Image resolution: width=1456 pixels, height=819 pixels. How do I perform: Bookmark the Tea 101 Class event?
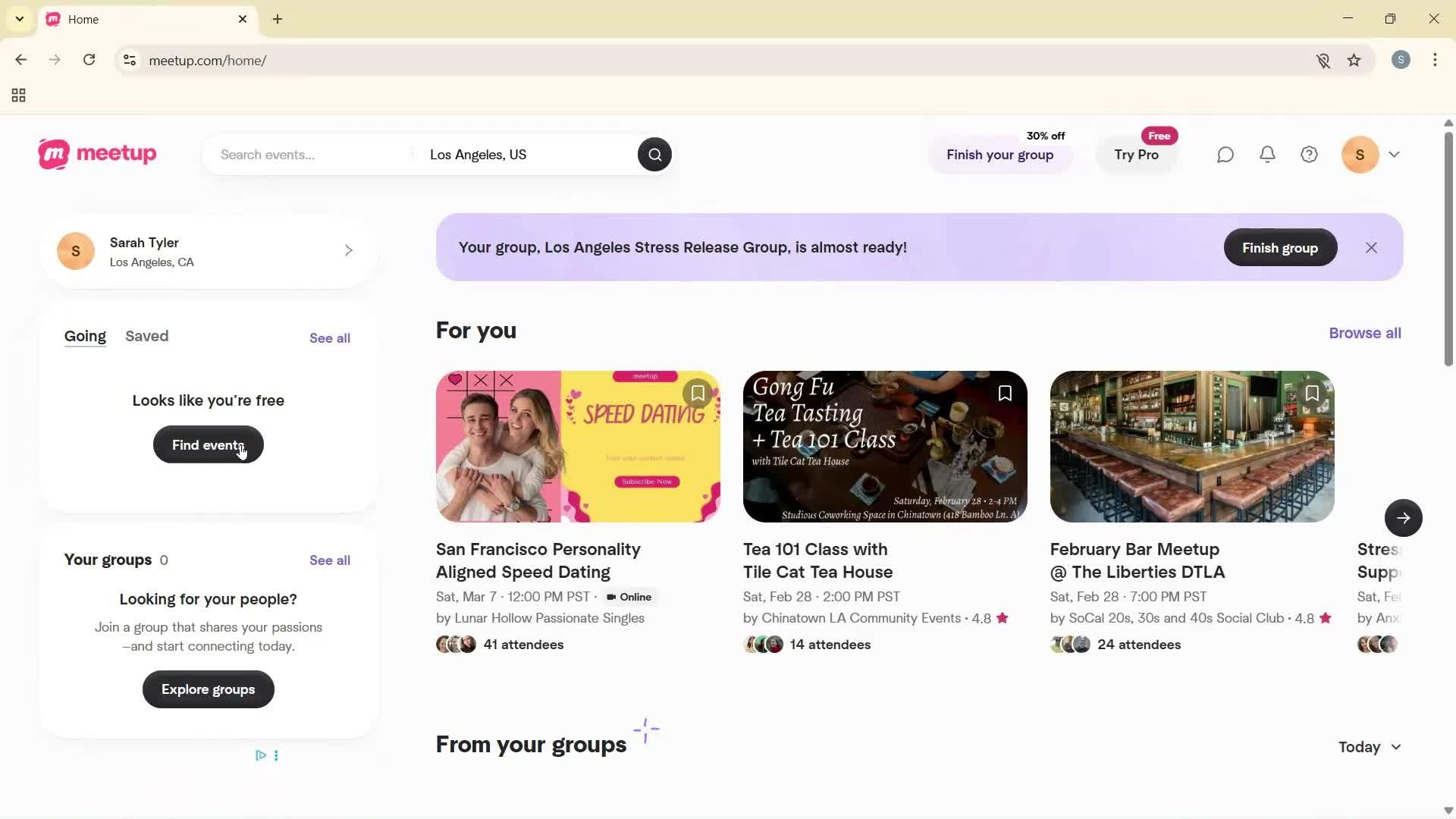coord(1005,393)
